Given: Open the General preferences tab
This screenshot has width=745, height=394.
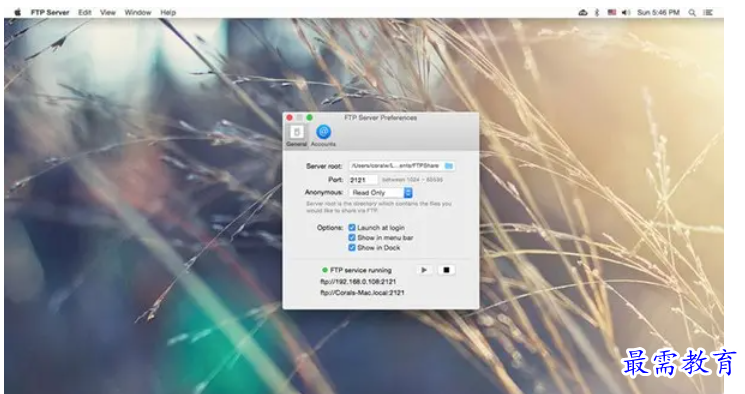Looking at the screenshot, I should (x=296, y=136).
